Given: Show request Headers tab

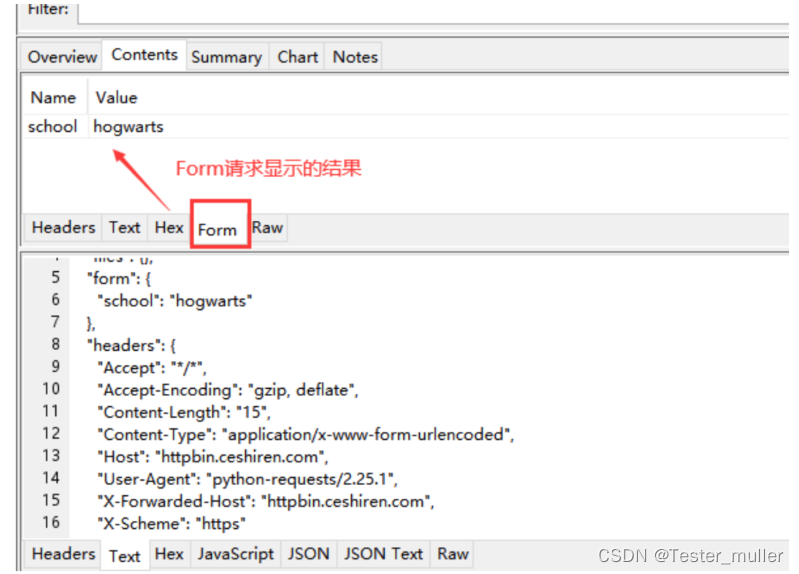Looking at the screenshot, I should click(x=63, y=227).
